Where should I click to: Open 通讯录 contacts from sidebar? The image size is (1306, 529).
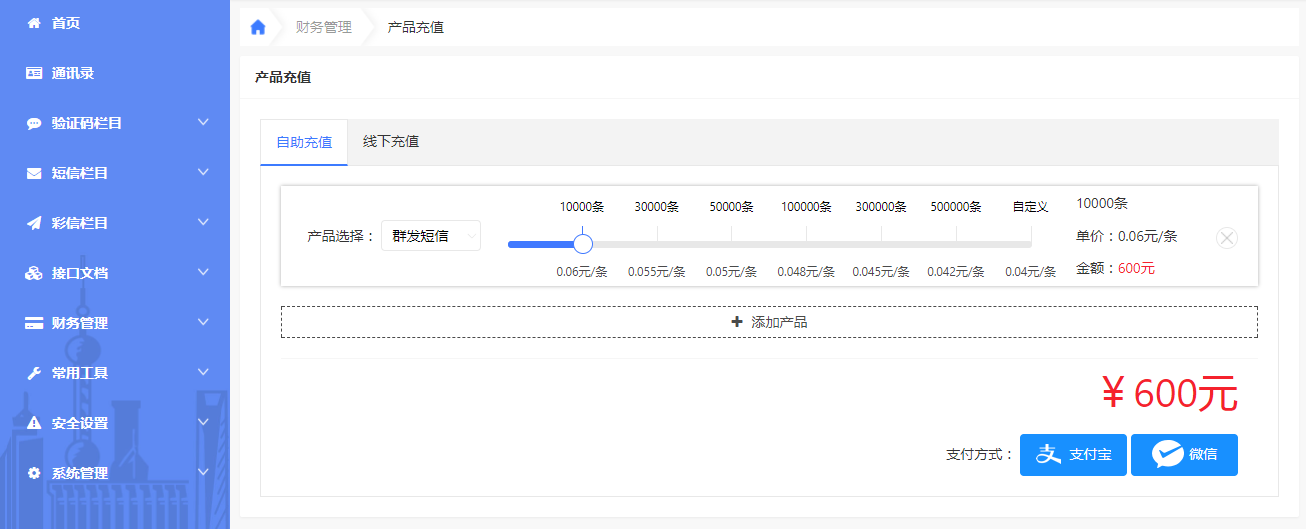72,73
